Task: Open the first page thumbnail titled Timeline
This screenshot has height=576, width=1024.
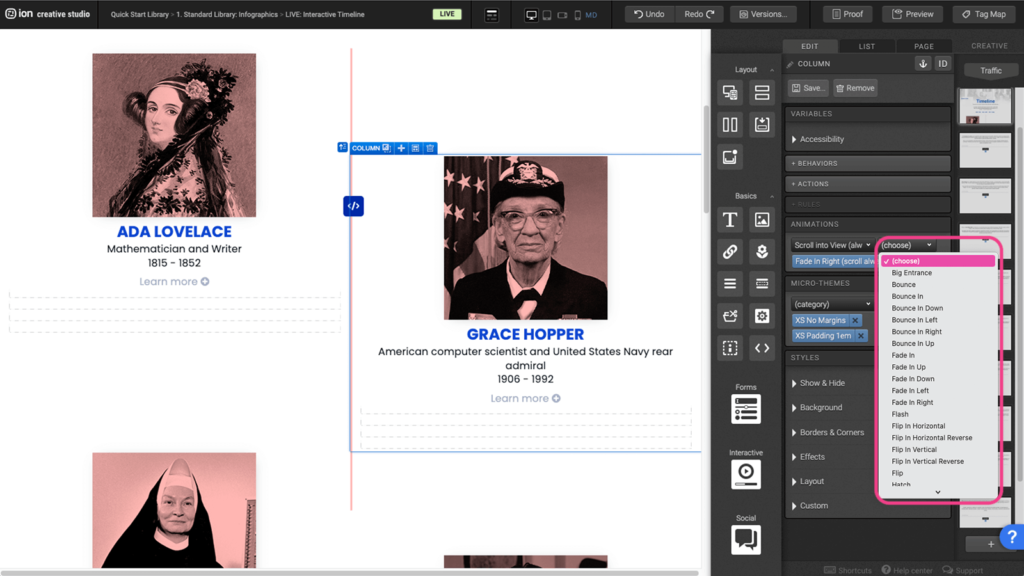Action: (x=985, y=106)
